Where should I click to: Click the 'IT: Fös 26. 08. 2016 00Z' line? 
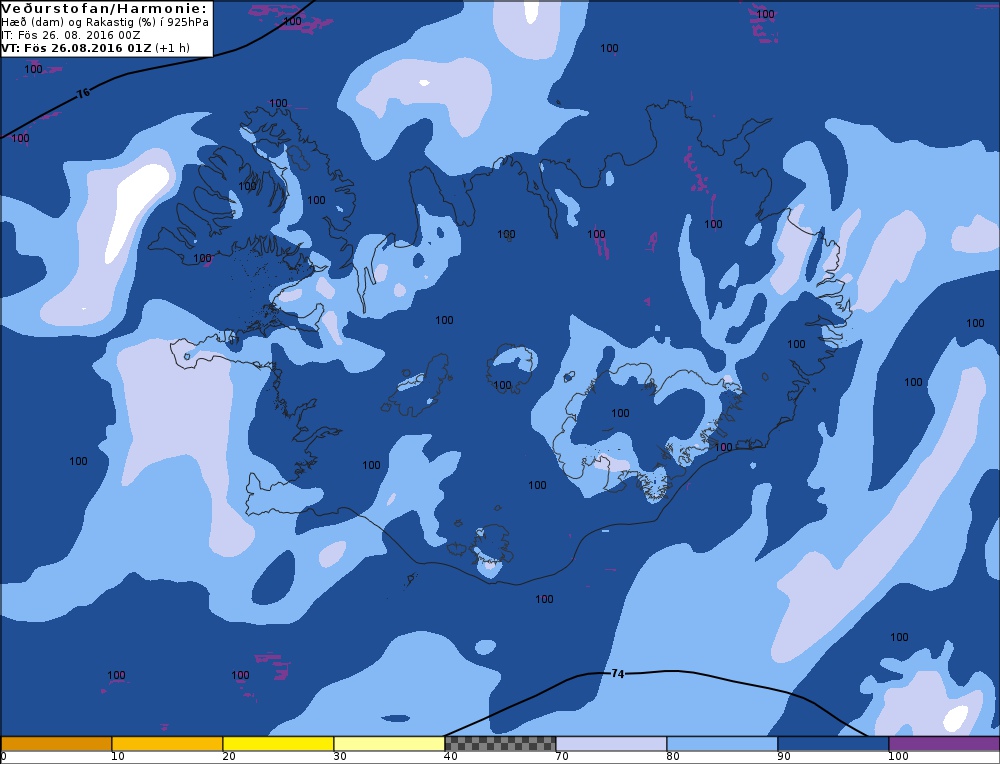(71, 35)
